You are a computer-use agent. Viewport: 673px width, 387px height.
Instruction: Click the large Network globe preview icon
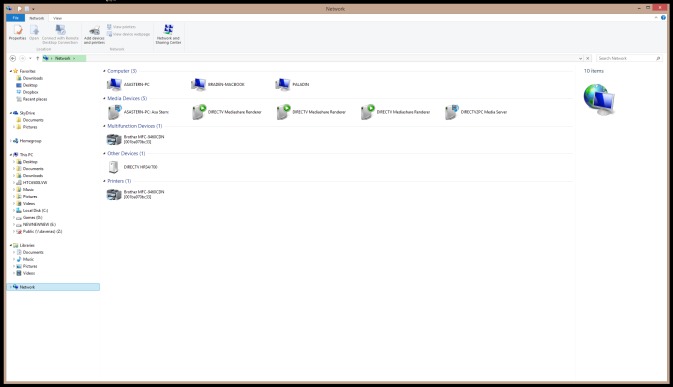[x=599, y=100]
